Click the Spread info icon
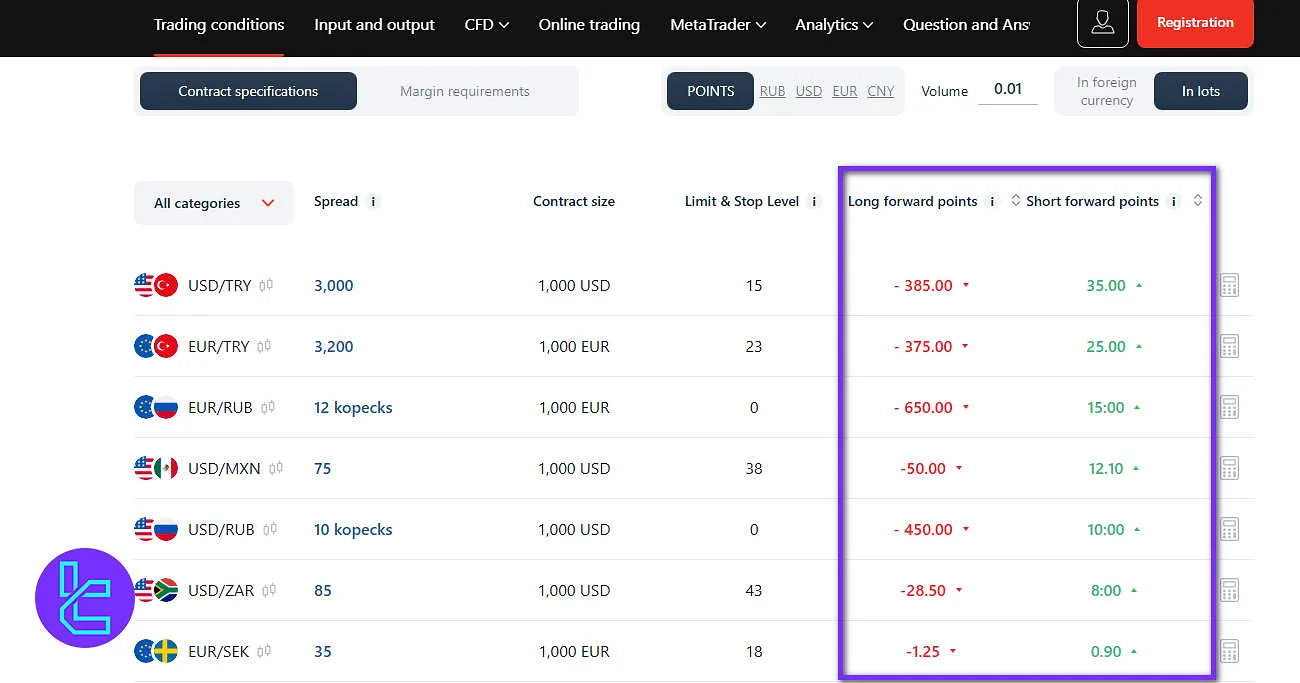 click(372, 201)
